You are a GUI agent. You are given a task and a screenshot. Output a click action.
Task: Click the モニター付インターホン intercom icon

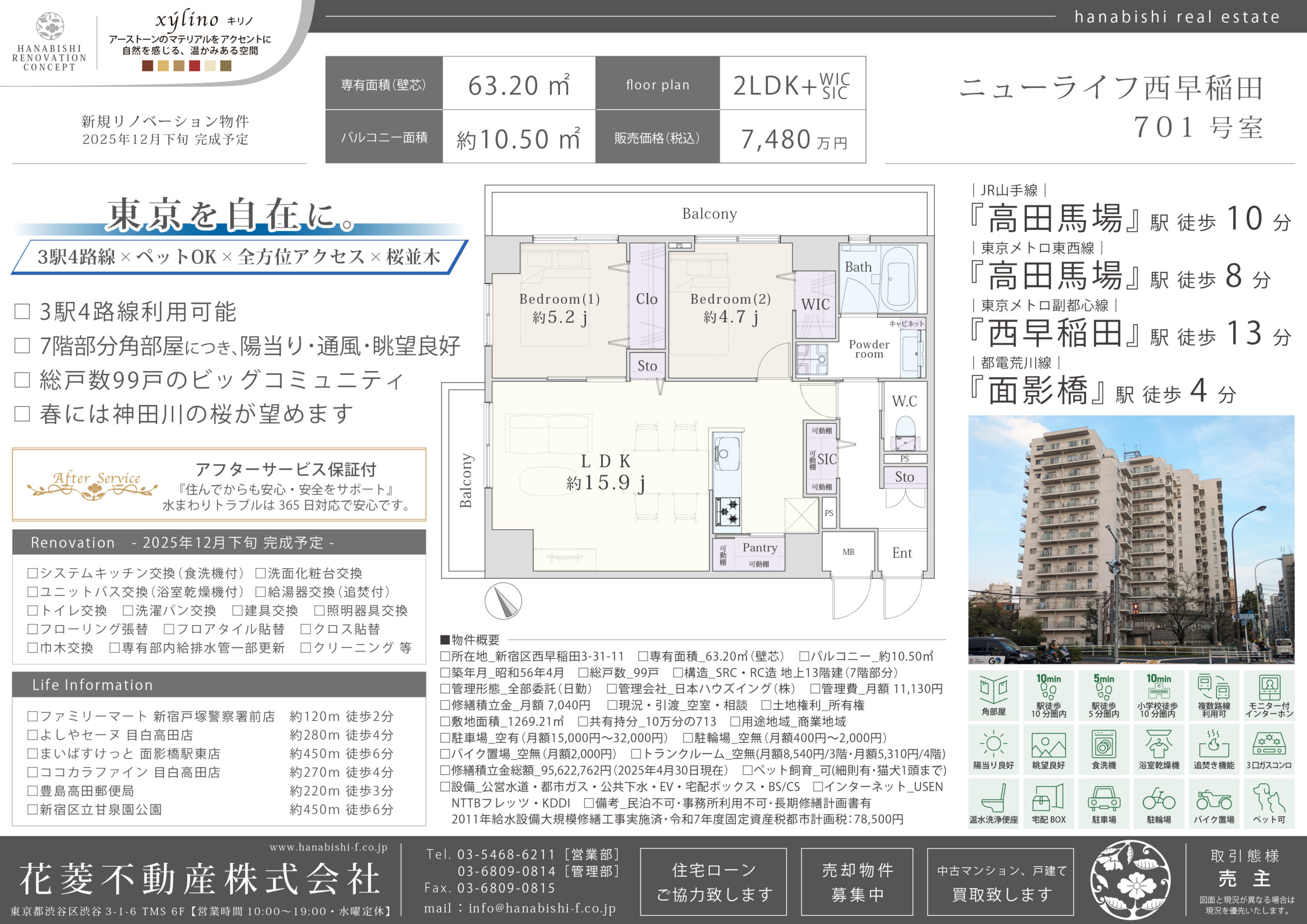pyautogui.click(x=1268, y=689)
